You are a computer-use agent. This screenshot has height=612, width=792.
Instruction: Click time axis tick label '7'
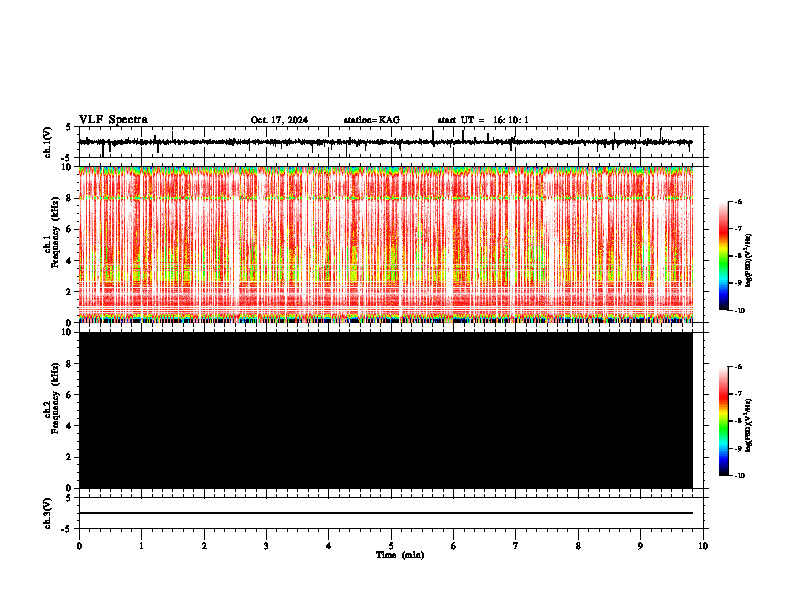click(x=516, y=546)
